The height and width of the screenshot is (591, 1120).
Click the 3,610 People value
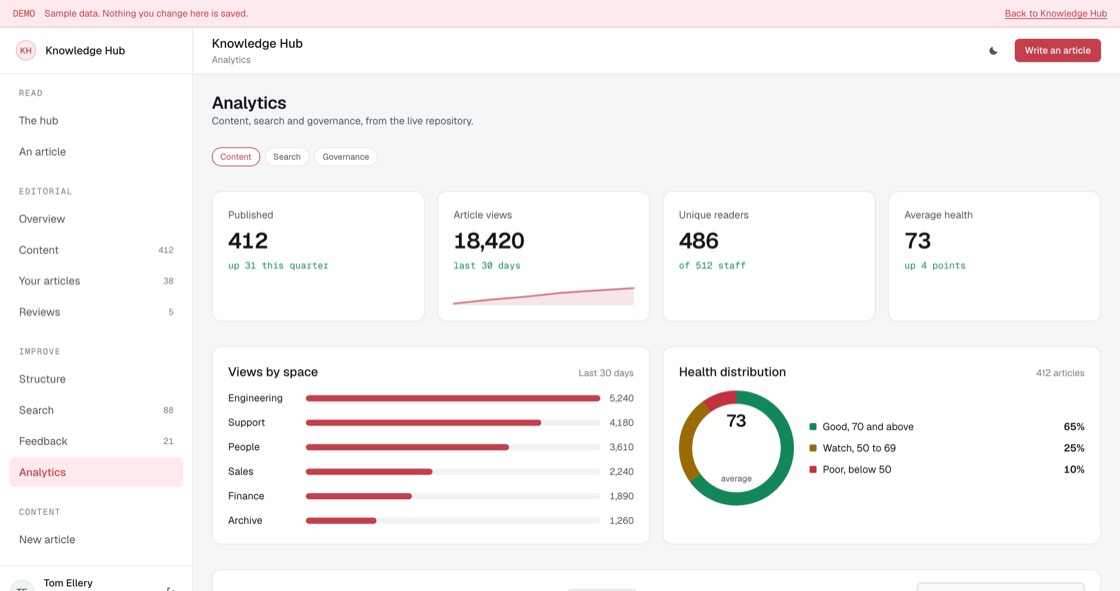(x=621, y=447)
